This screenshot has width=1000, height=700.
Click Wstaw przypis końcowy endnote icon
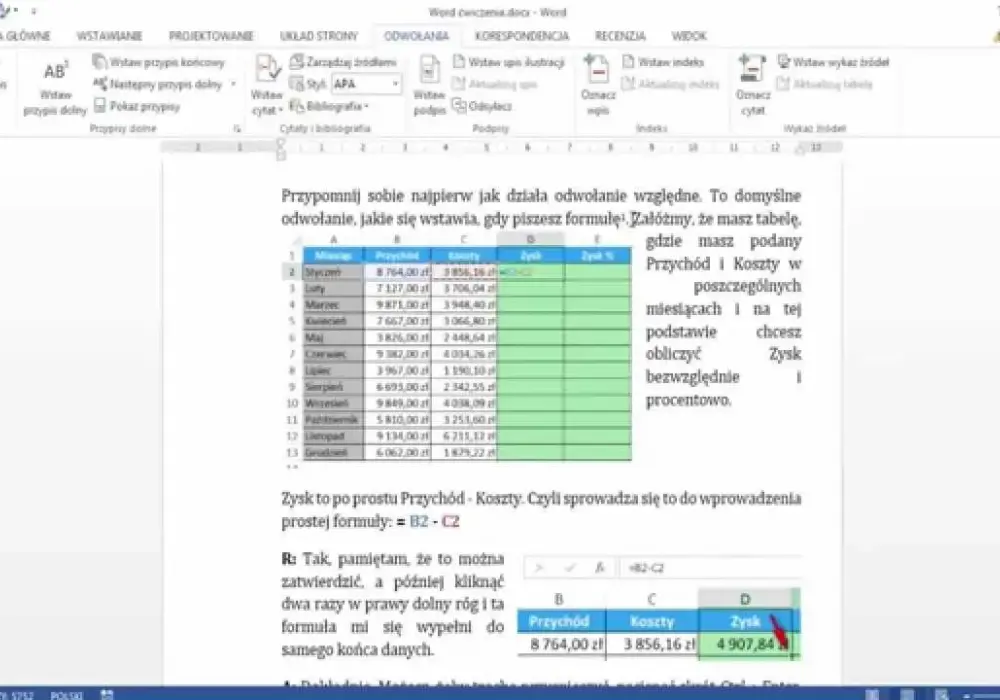point(99,62)
